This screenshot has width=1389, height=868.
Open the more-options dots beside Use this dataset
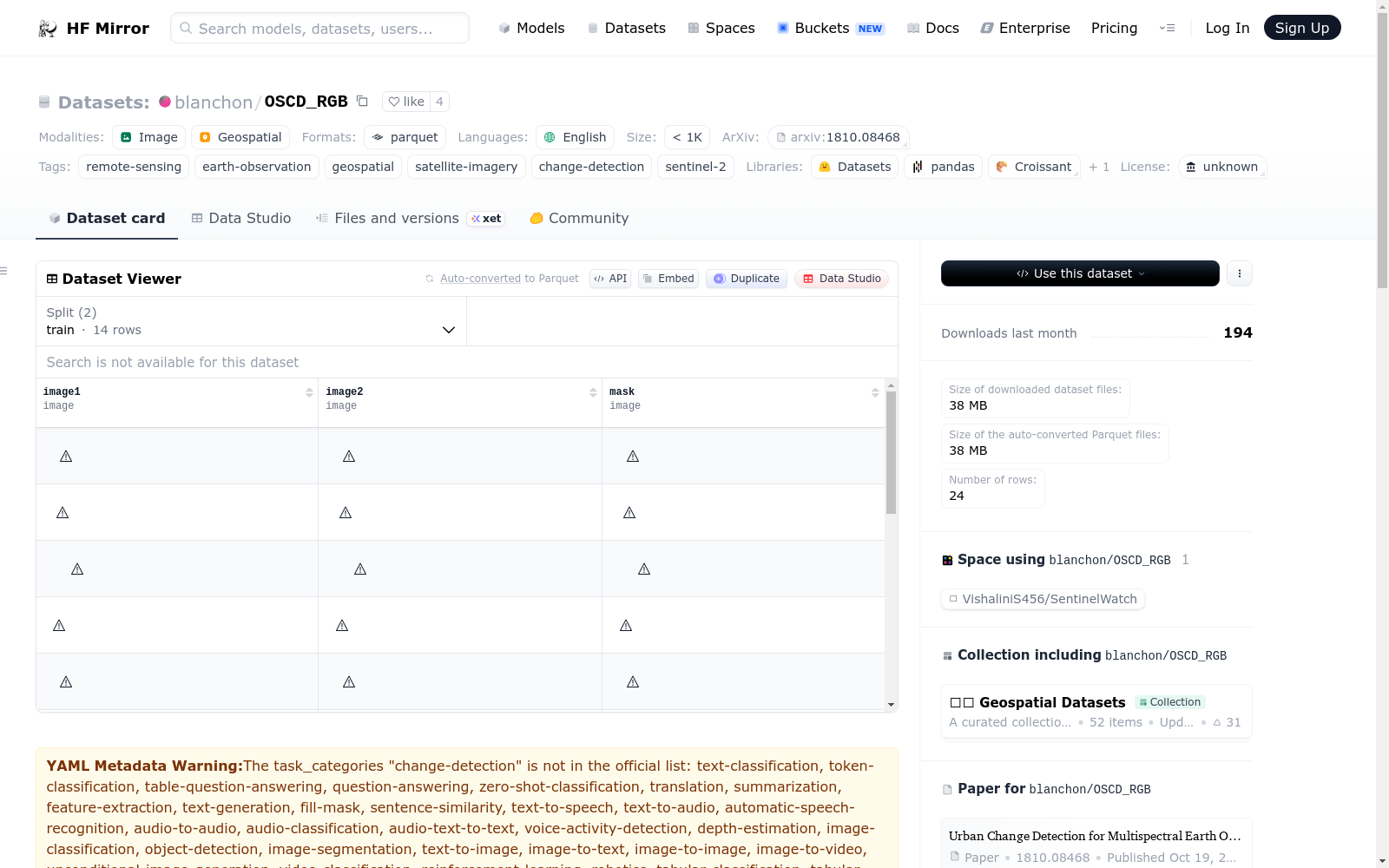point(1240,273)
